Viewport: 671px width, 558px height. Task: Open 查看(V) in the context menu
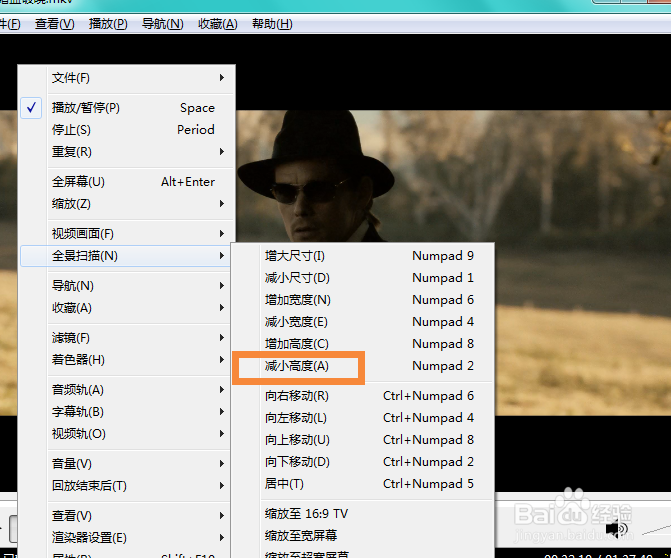click(x=125, y=516)
